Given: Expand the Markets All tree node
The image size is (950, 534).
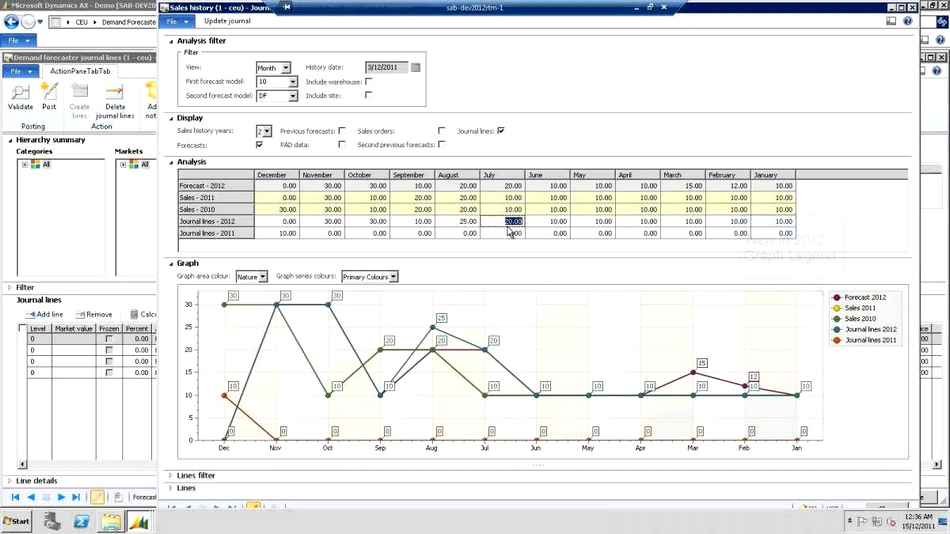Looking at the screenshot, I should (x=123, y=164).
